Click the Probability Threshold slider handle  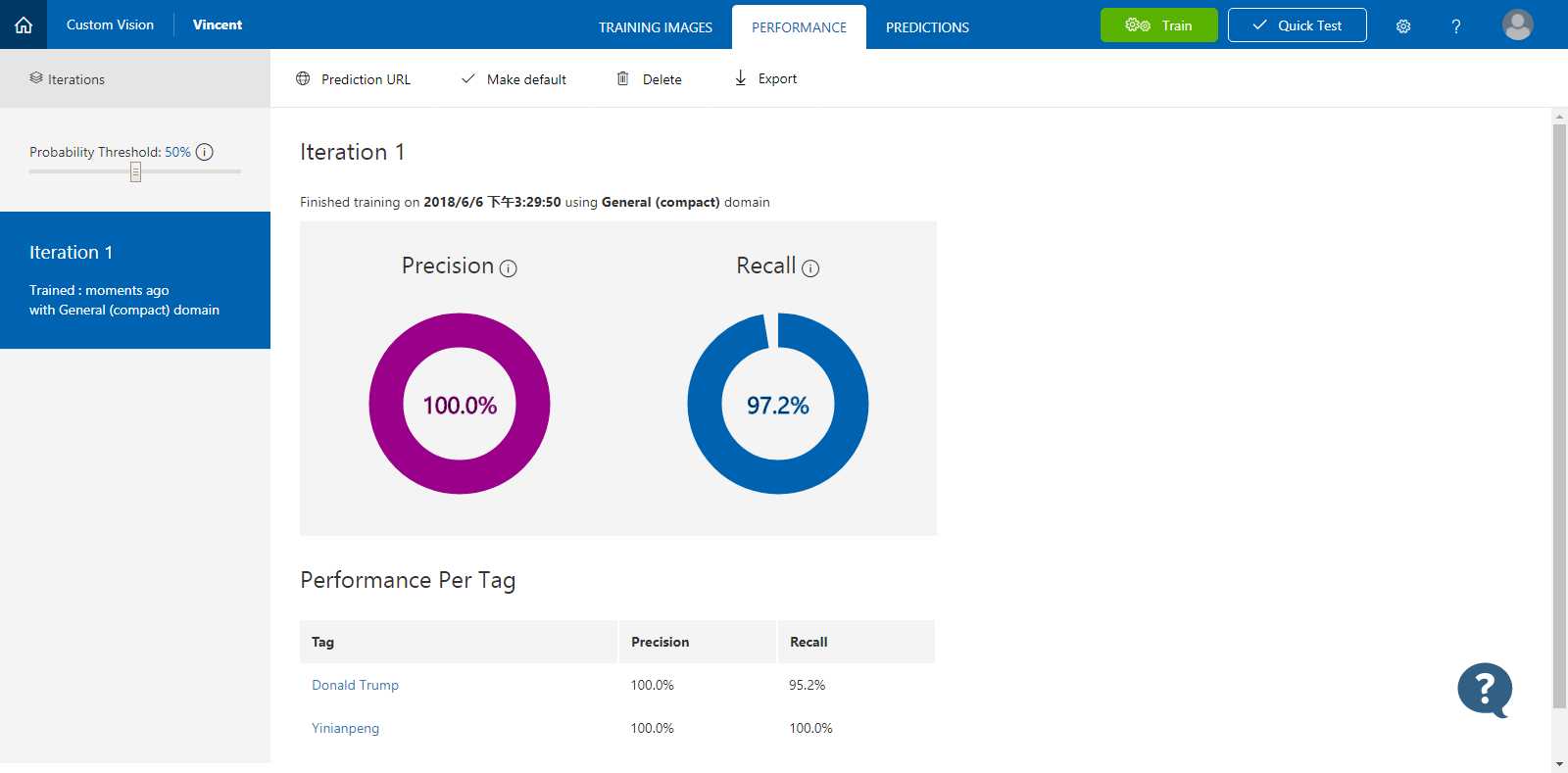point(135,172)
